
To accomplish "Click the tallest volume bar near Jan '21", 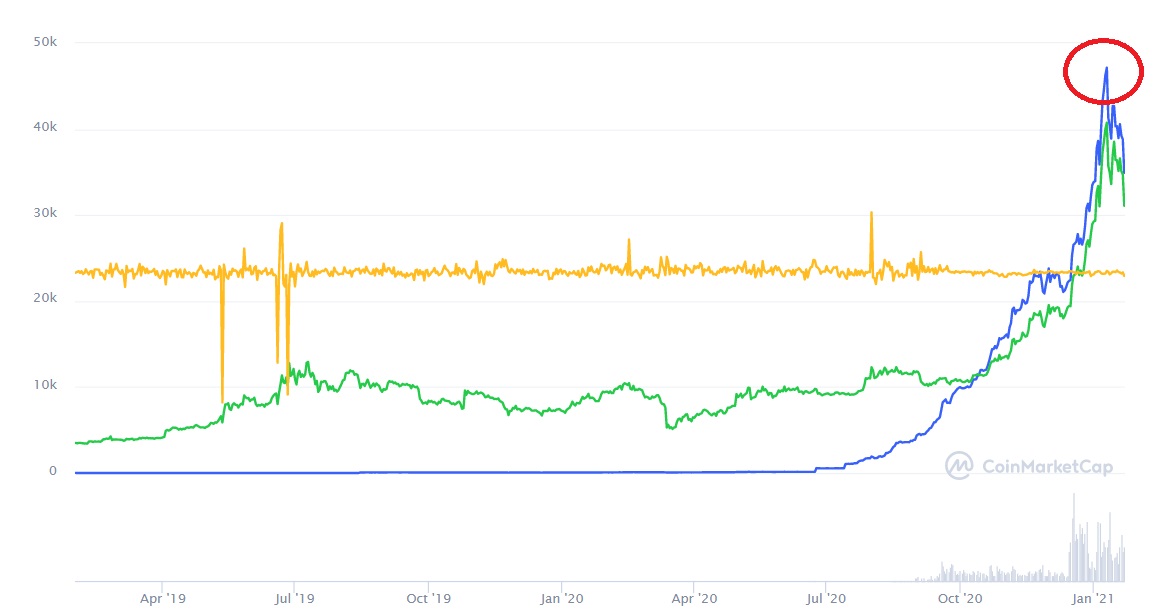I will [1074, 538].
